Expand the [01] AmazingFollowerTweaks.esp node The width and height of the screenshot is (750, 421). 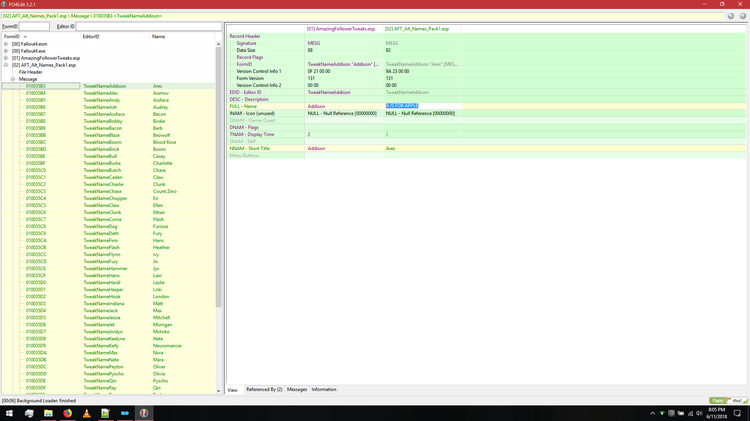click(x=6, y=58)
